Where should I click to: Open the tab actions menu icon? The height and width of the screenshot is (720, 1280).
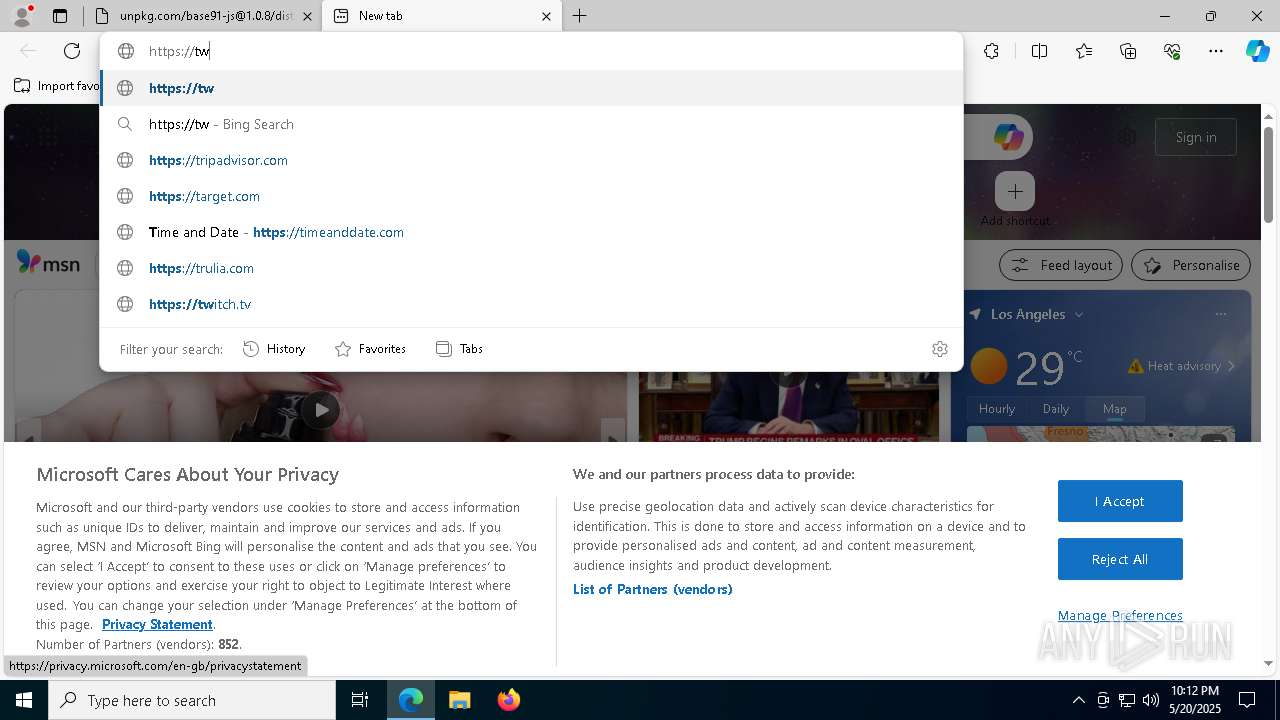pyautogui.click(x=60, y=16)
